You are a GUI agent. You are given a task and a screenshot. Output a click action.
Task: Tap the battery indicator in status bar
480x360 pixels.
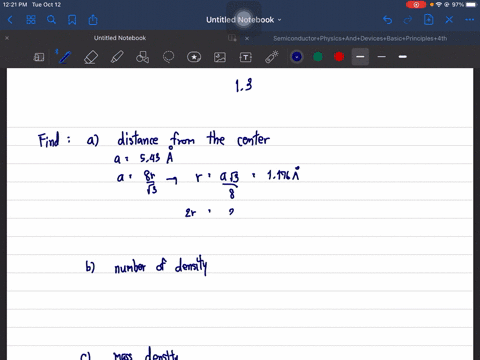(471, 5)
